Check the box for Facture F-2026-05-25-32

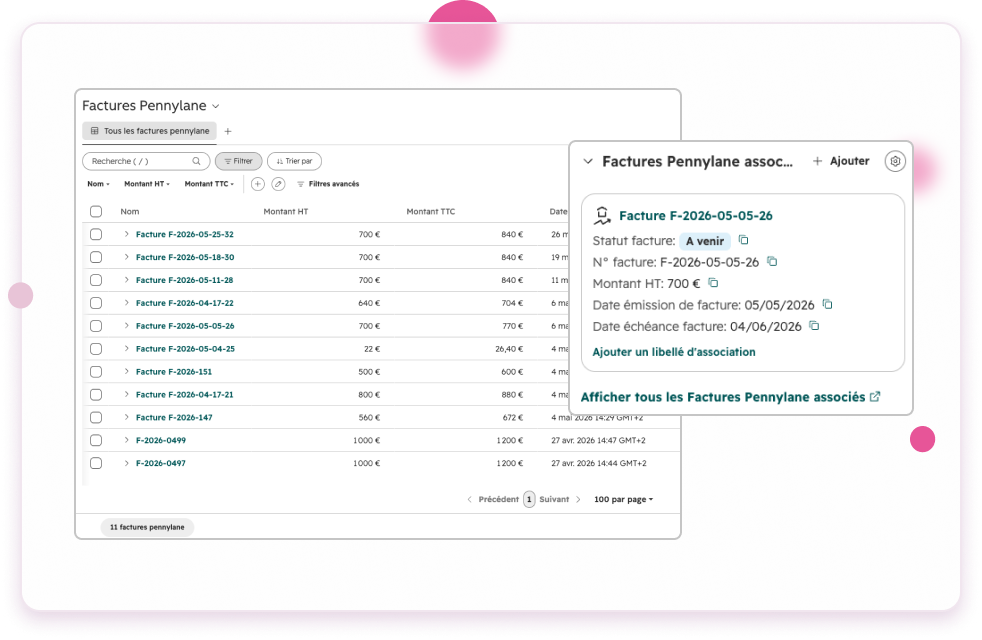click(x=96, y=234)
